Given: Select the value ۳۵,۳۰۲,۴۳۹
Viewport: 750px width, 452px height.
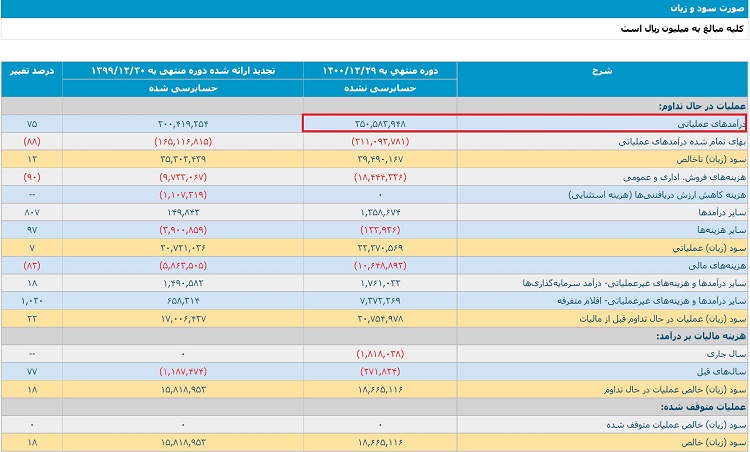Looking at the screenshot, I should coord(183,159).
